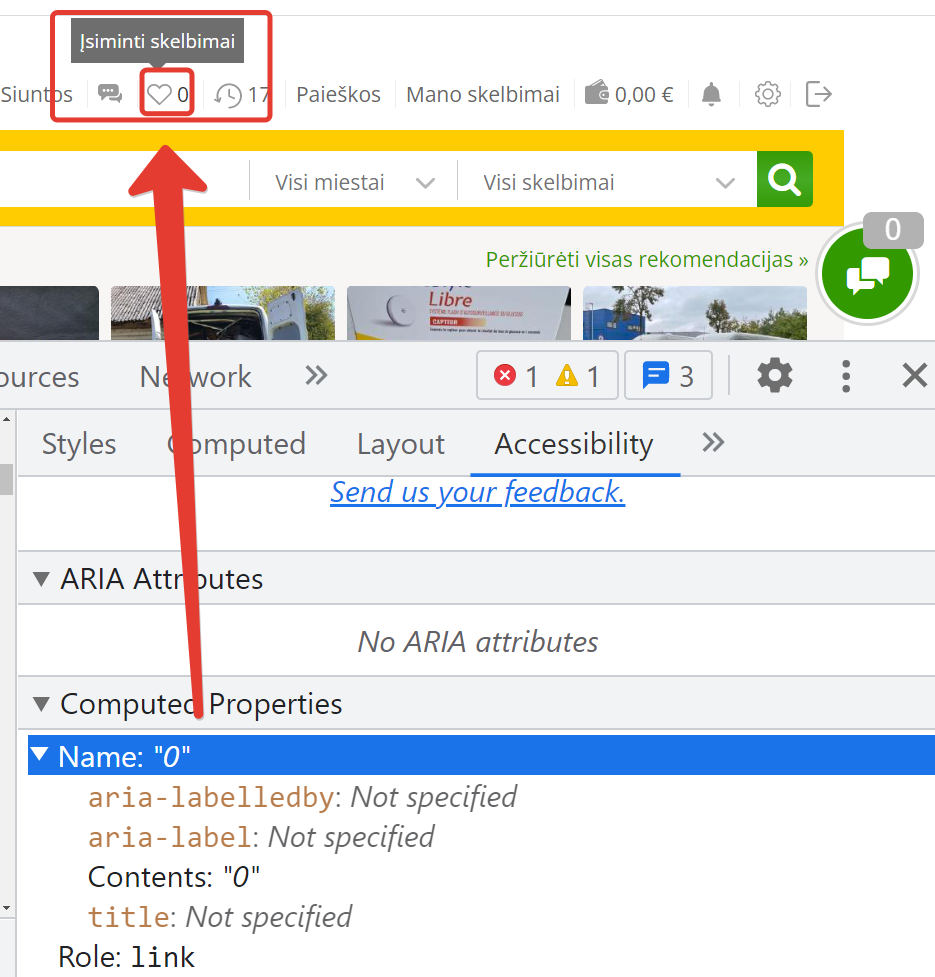The image size is (935, 977).
Task: Switch to the Styles tab
Action: point(79,444)
